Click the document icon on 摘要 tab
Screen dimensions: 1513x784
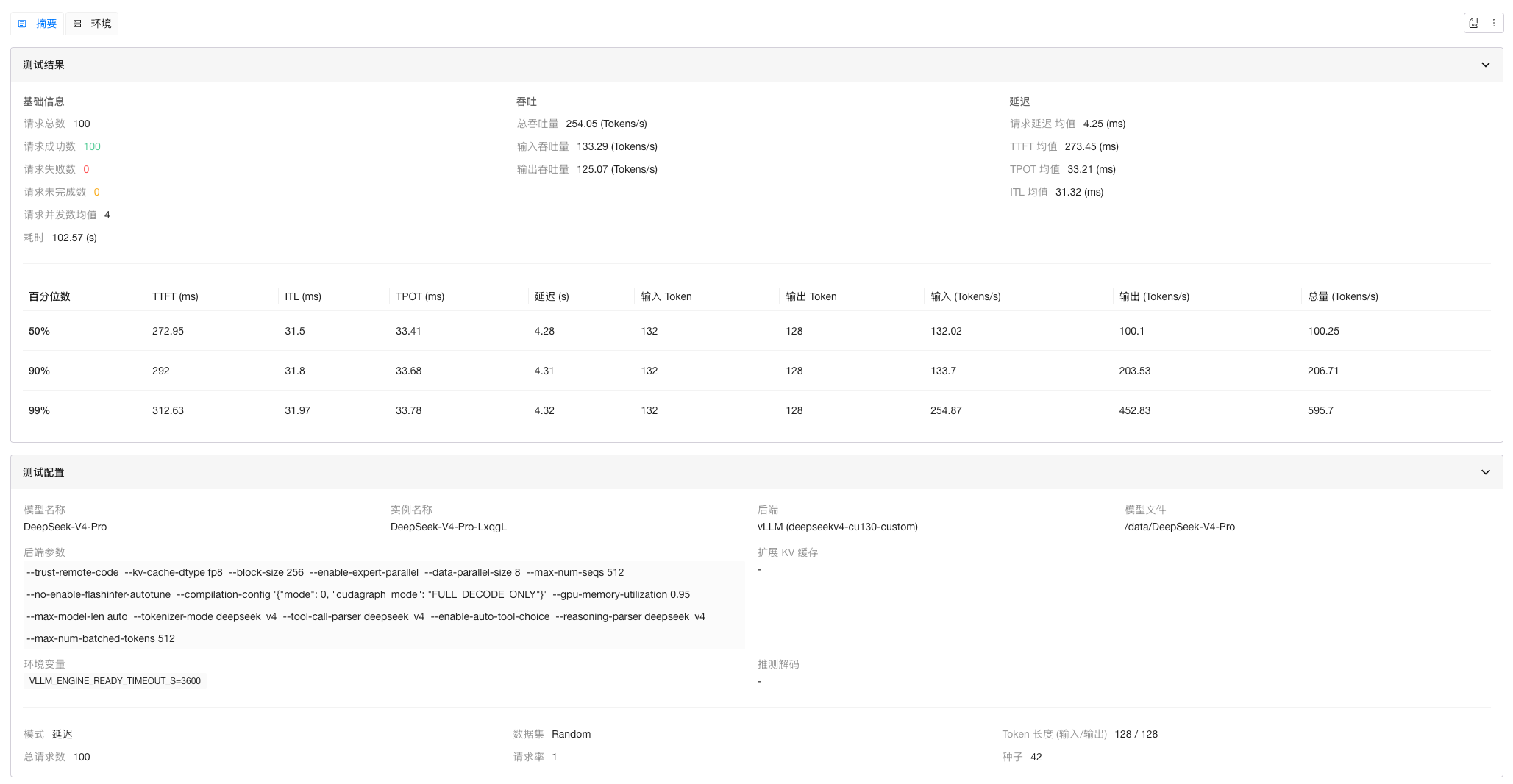point(22,24)
